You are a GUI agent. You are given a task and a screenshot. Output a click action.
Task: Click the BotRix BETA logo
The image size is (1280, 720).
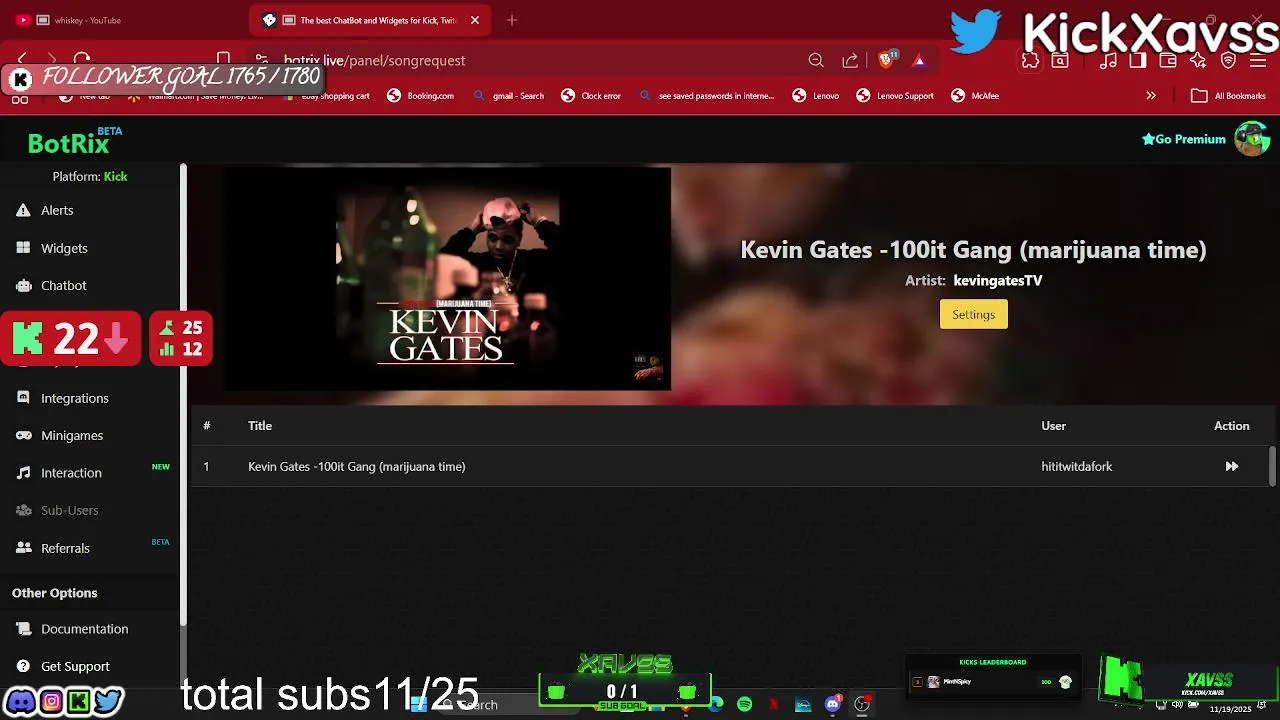tap(74, 142)
